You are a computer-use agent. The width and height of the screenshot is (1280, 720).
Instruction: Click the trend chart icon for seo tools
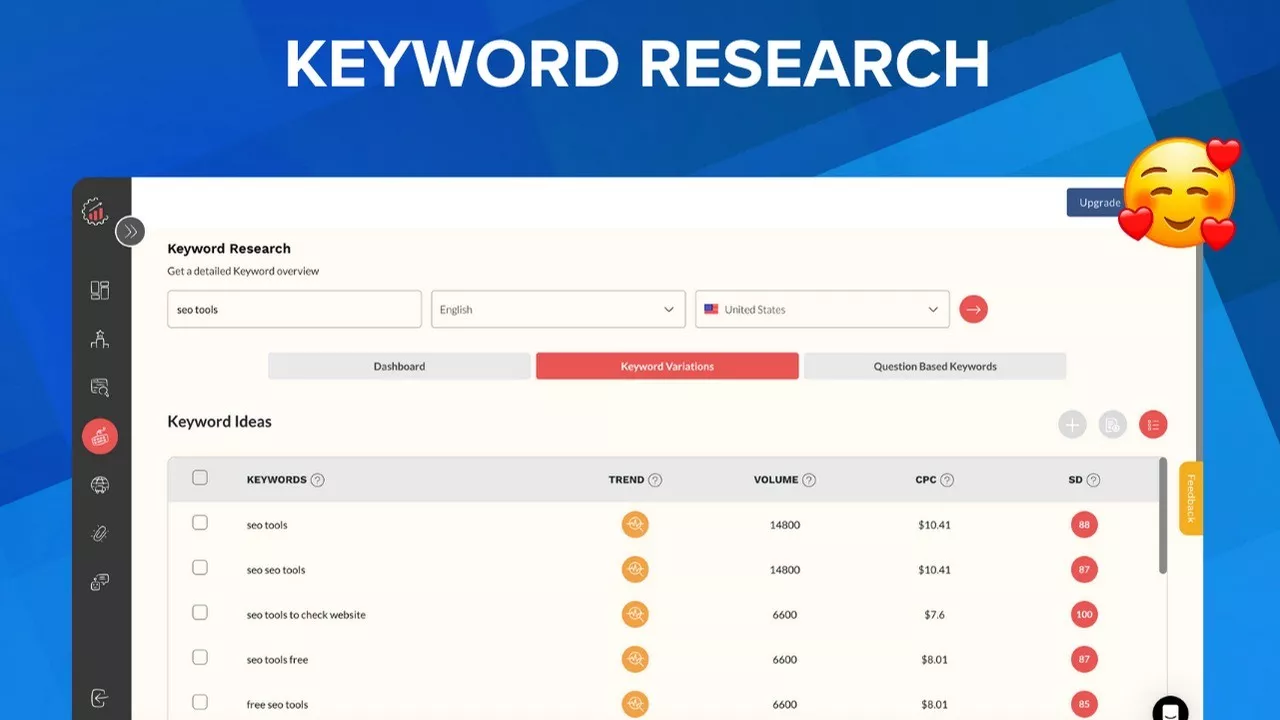click(635, 524)
